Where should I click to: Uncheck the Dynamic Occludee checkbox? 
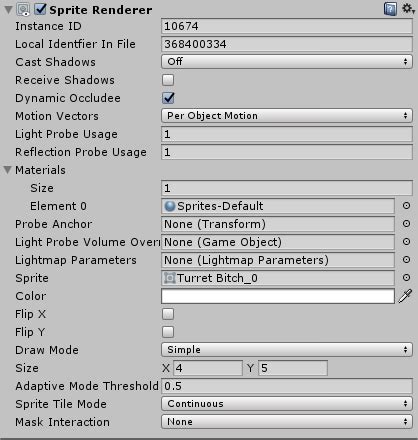(x=168, y=98)
